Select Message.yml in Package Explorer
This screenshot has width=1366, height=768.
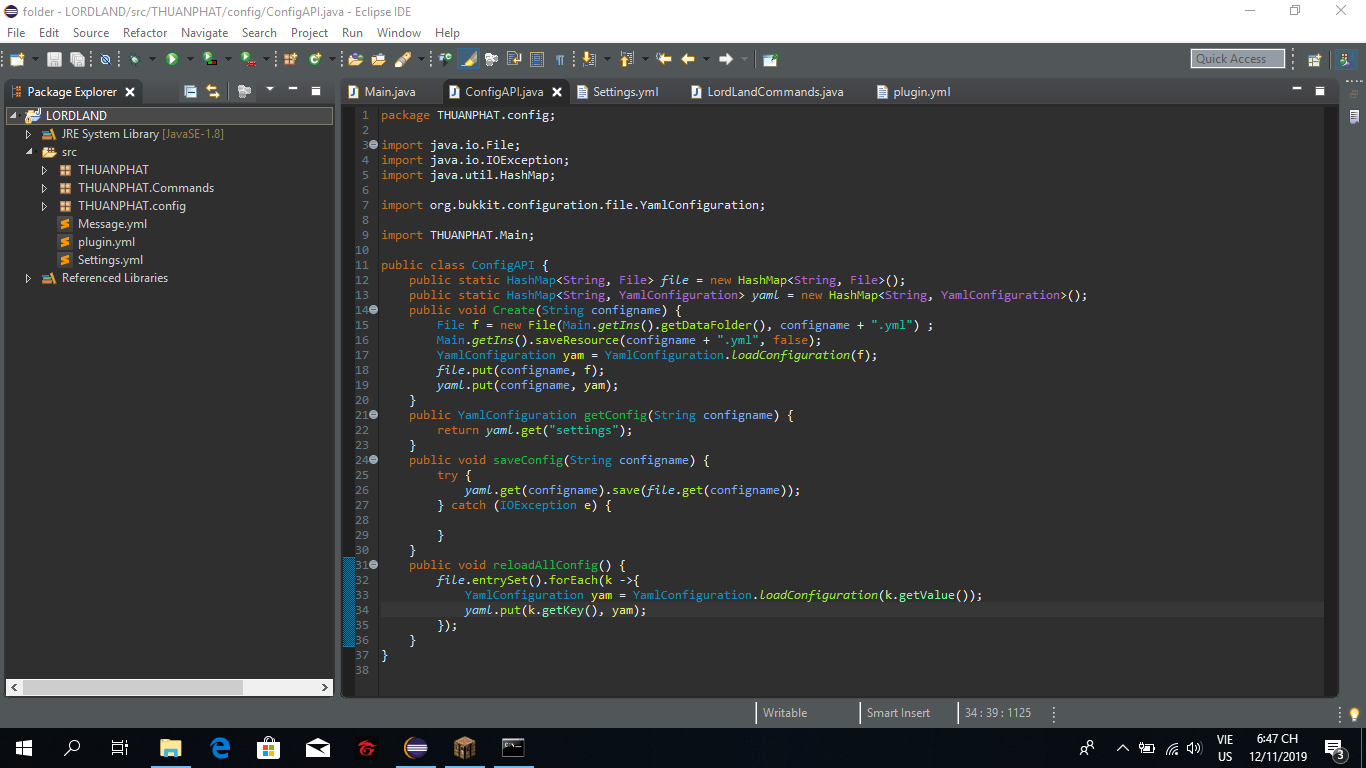pyautogui.click(x=112, y=224)
